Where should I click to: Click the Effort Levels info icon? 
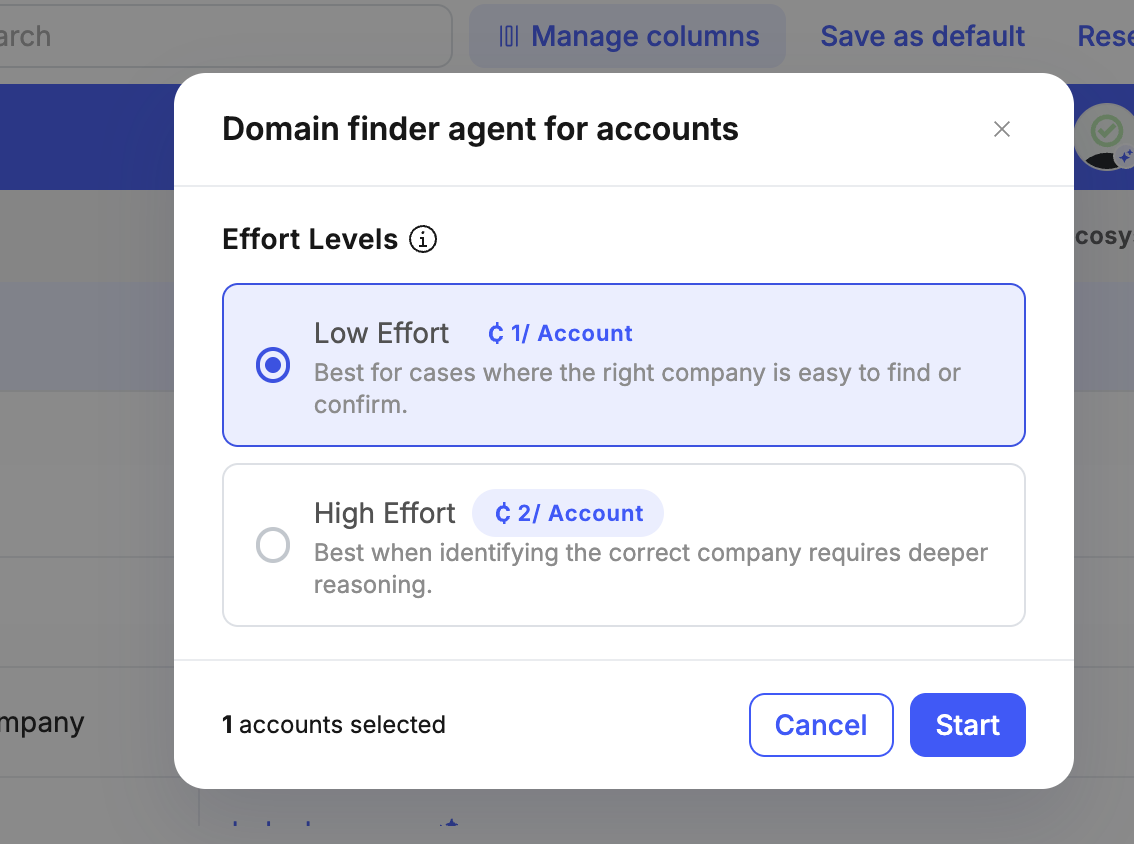(423, 240)
